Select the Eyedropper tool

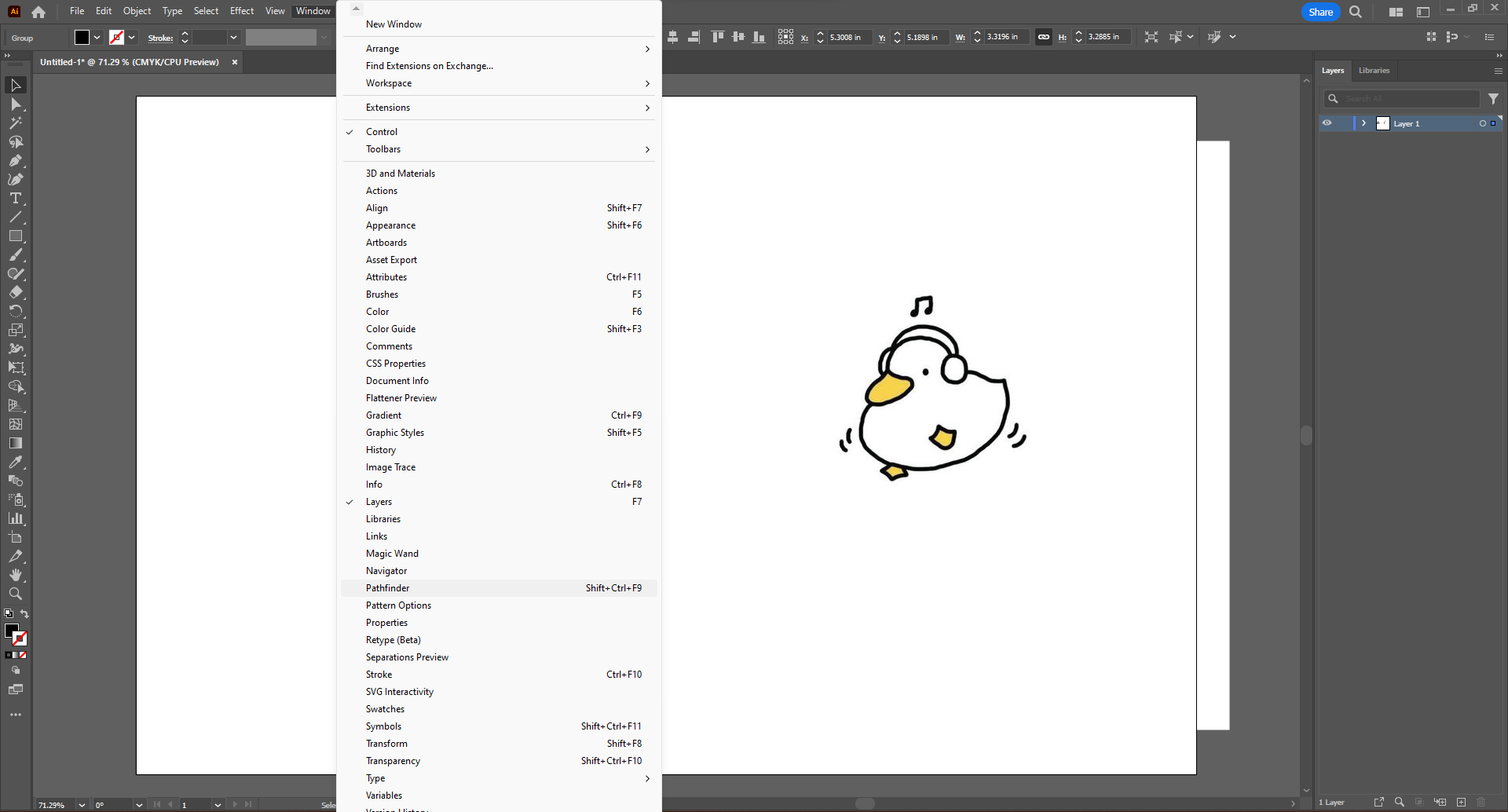pos(16,462)
